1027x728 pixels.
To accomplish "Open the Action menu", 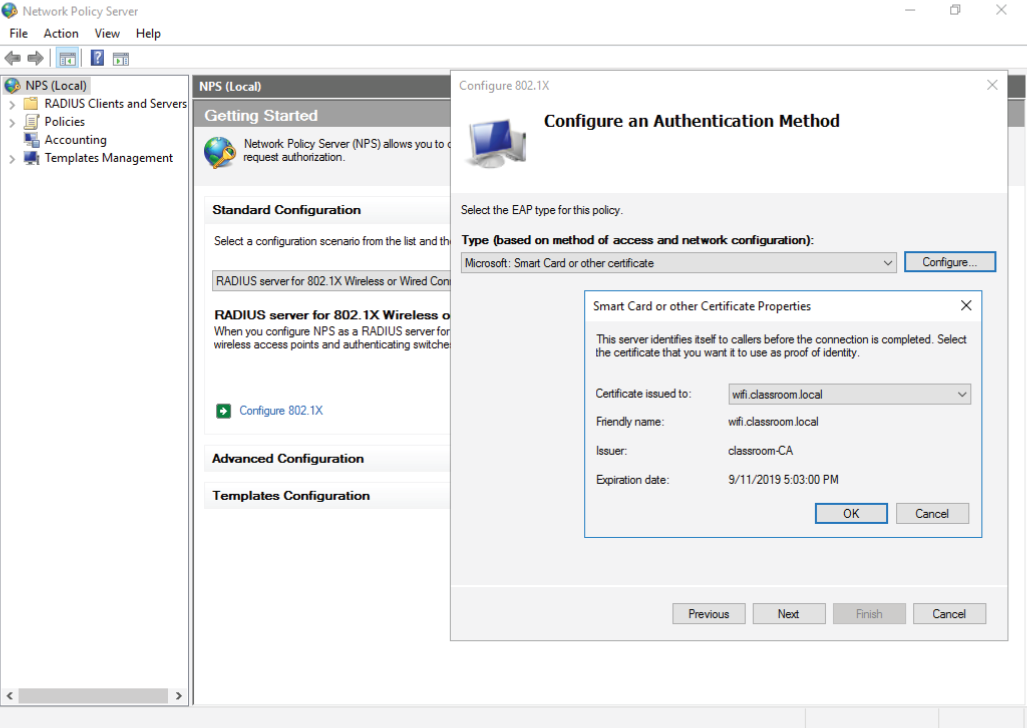I will pyautogui.click(x=61, y=33).
